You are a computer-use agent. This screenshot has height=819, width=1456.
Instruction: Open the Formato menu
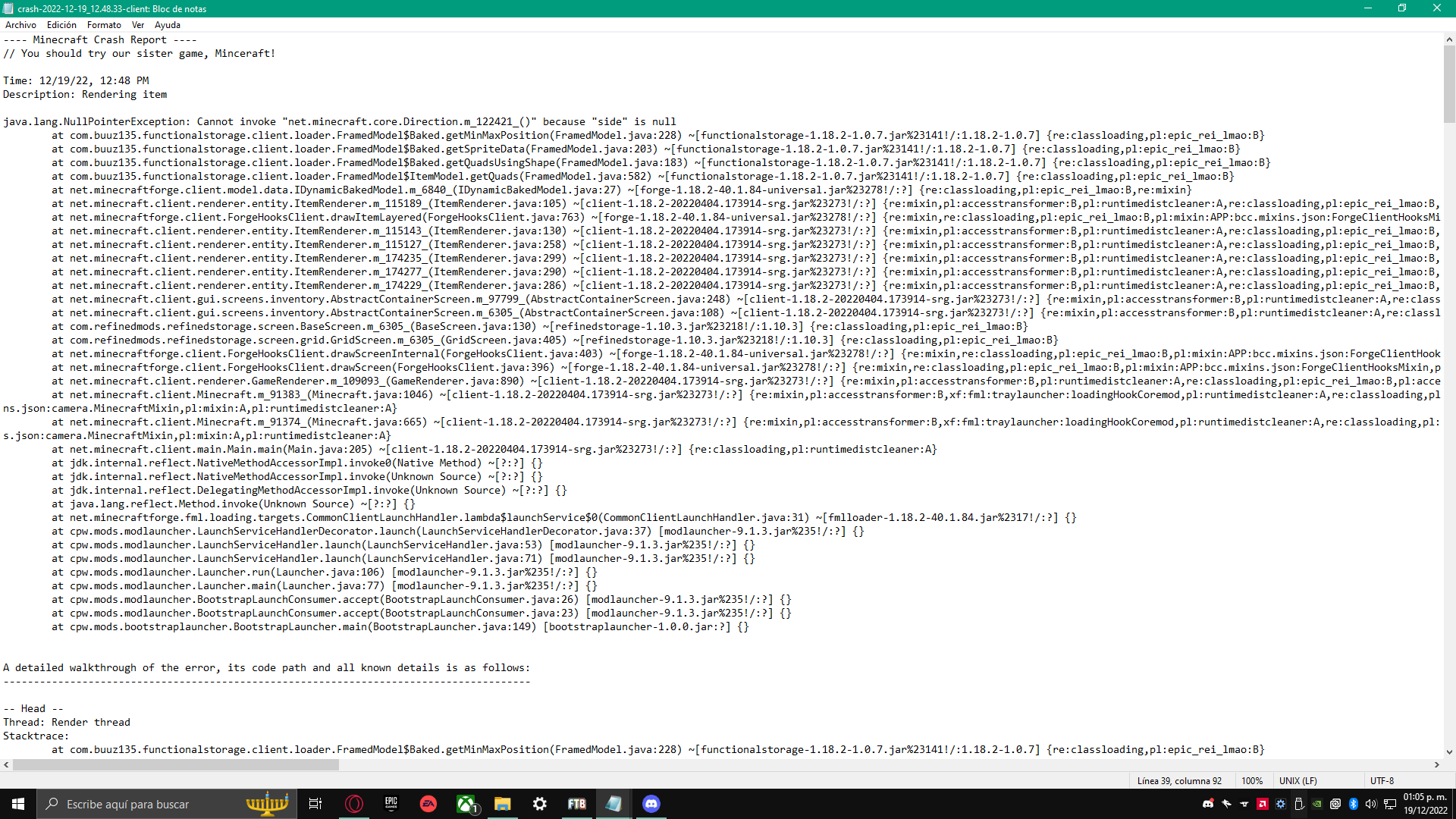point(104,25)
